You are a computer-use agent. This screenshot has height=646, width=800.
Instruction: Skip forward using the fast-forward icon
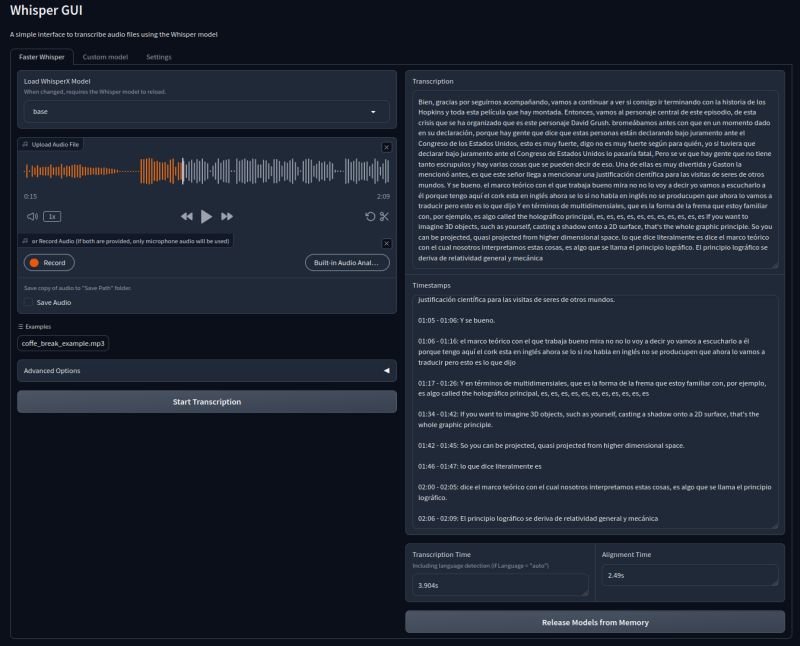pyautogui.click(x=225, y=216)
